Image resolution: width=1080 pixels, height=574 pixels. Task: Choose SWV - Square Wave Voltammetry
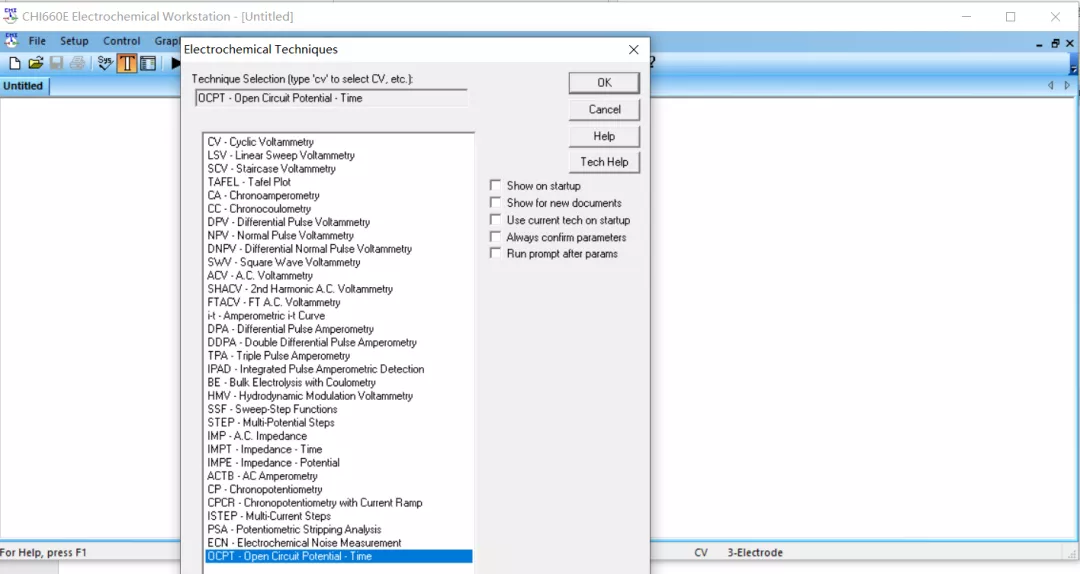(x=284, y=263)
